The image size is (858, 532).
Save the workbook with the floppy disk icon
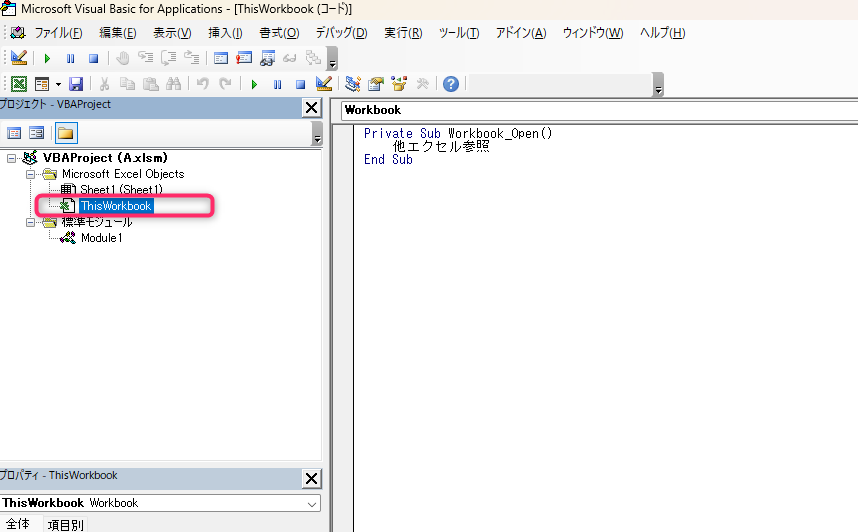pos(76,84)
